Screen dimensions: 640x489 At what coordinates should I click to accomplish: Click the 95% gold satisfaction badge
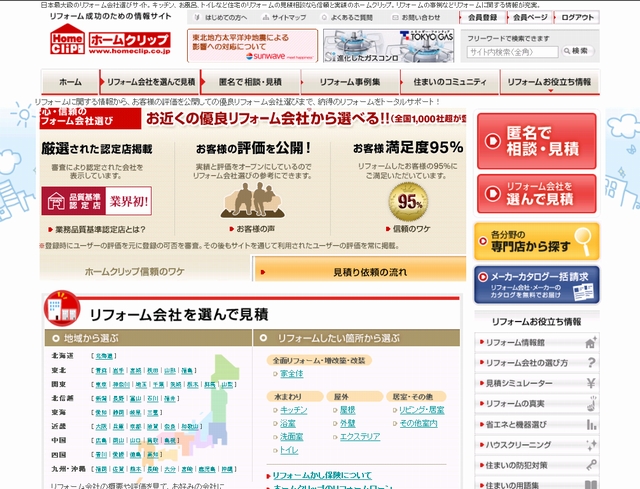(x=408, y=198)
